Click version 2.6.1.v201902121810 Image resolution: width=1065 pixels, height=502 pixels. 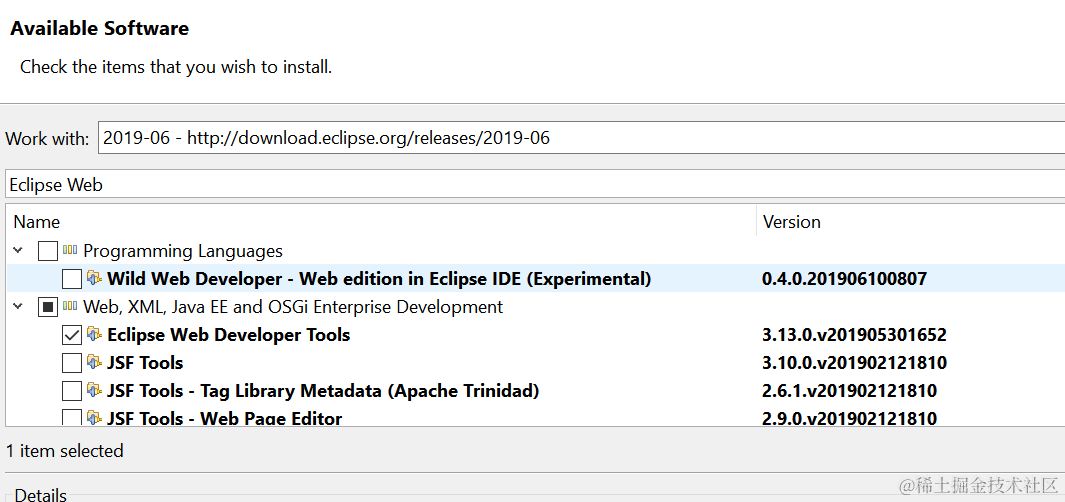[x=850, y=390]
